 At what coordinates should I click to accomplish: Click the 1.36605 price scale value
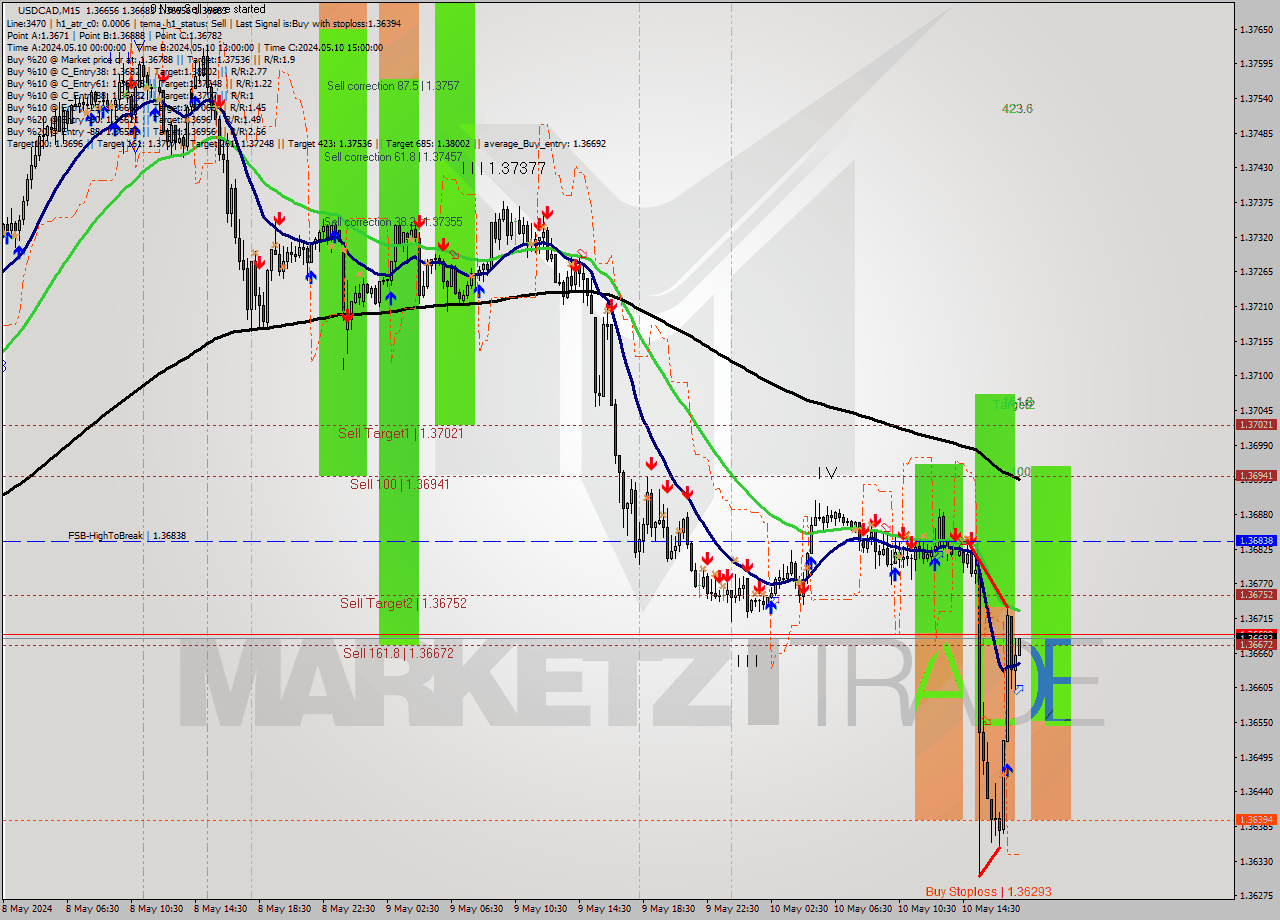pos(1256,688)
